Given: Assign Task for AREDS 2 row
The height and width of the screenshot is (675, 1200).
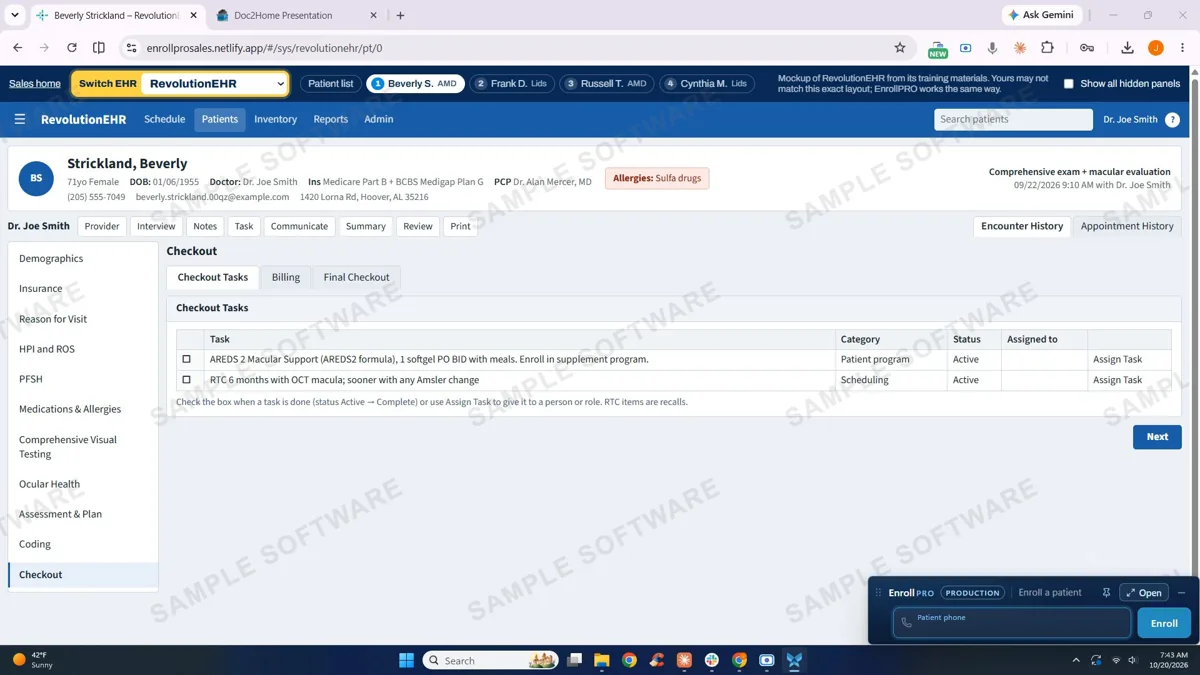Looking at the screenshot, I should pyautogui.click(x=1117, y=359).
